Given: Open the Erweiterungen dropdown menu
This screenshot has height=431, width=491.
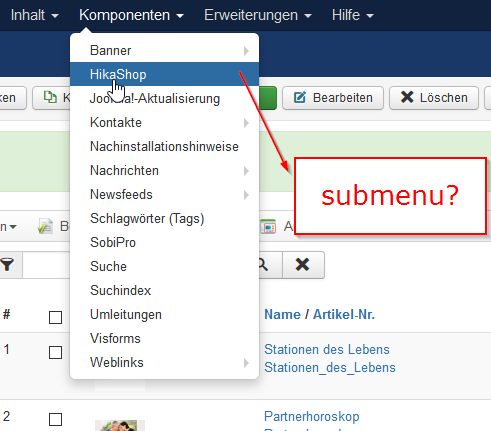Looking at the screenshot, I should point(258,15).
